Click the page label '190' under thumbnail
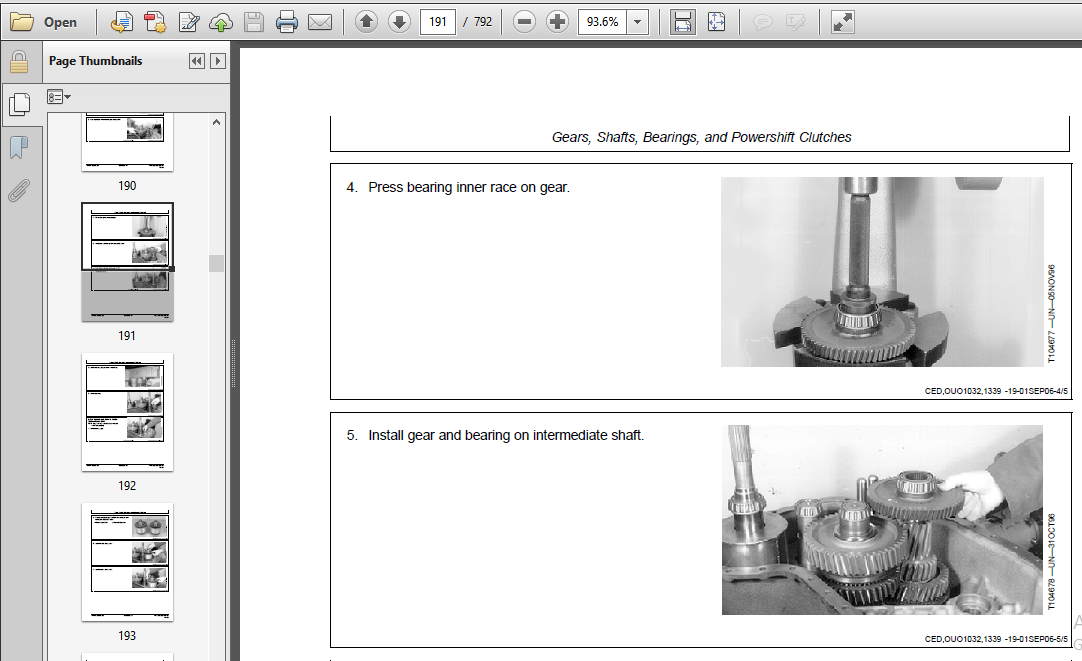 pyautogui.click(x=127, y=186)
